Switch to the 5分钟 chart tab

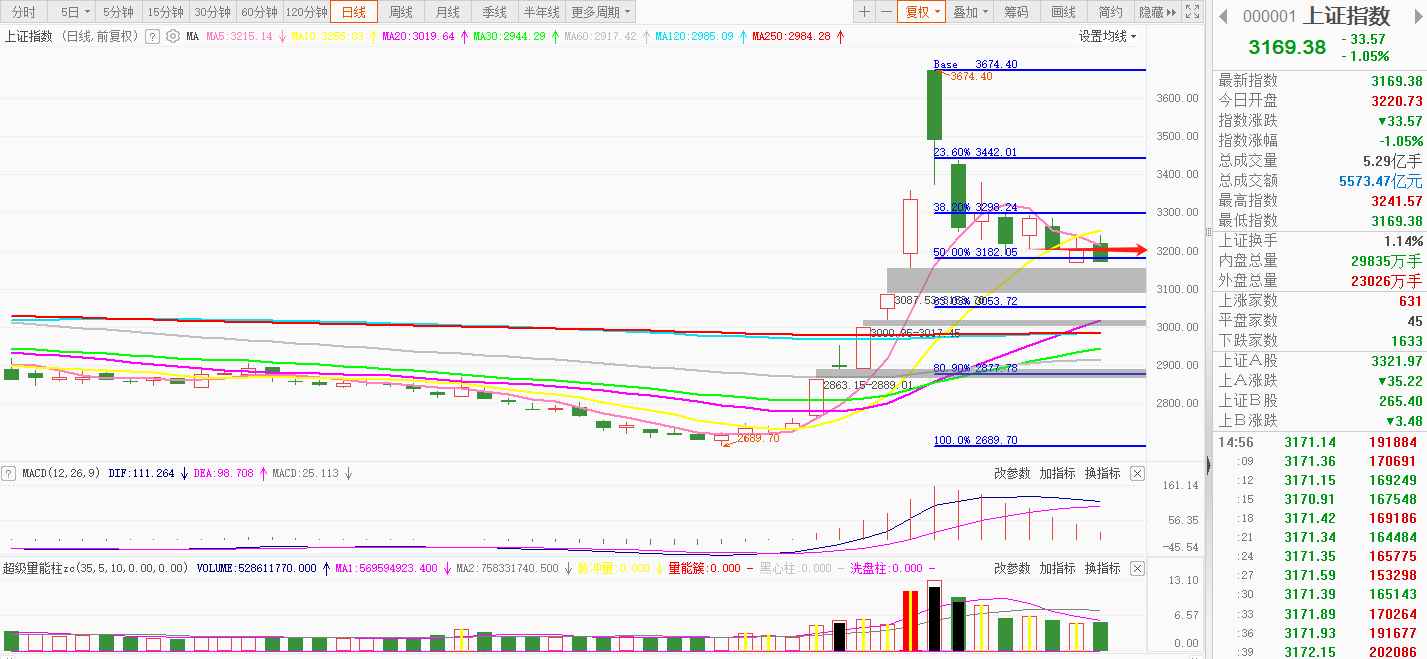[x=118, y=12]
